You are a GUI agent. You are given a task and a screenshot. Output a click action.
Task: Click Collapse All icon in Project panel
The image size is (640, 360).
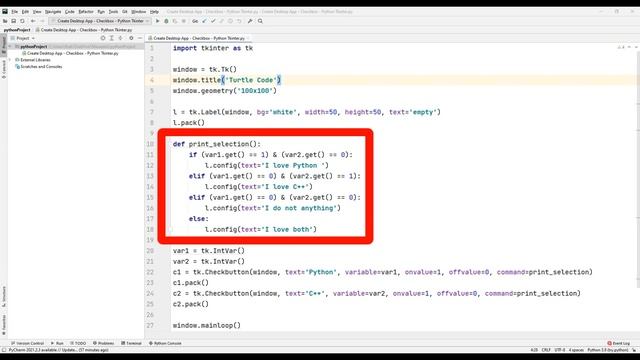pyautogui.click(x=120, y=38)
